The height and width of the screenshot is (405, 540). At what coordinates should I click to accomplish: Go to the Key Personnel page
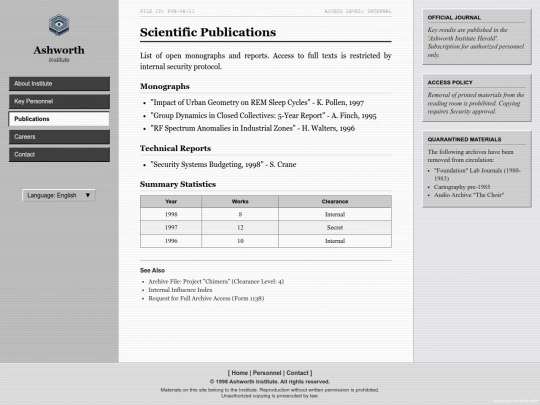click(x=59, y=102)
